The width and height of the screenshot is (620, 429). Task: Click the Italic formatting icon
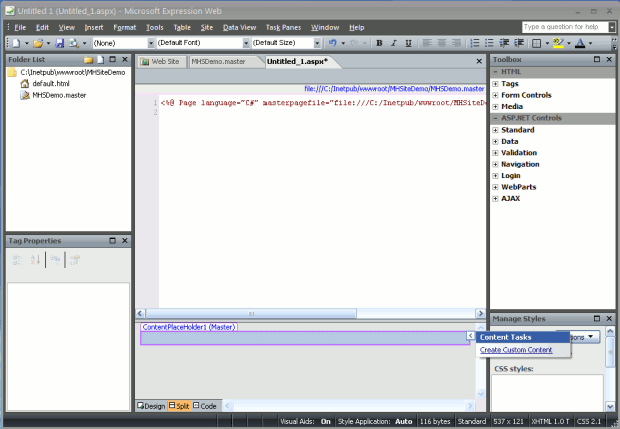(x=394, y=43)
